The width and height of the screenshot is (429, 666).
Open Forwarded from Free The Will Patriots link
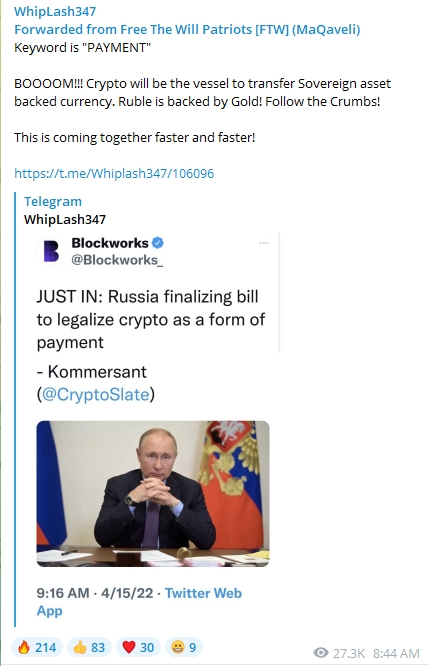coord(187,29)
